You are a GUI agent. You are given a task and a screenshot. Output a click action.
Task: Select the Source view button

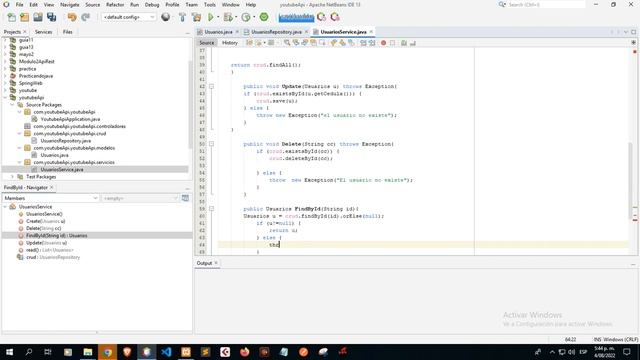click(x=207, y=43)
